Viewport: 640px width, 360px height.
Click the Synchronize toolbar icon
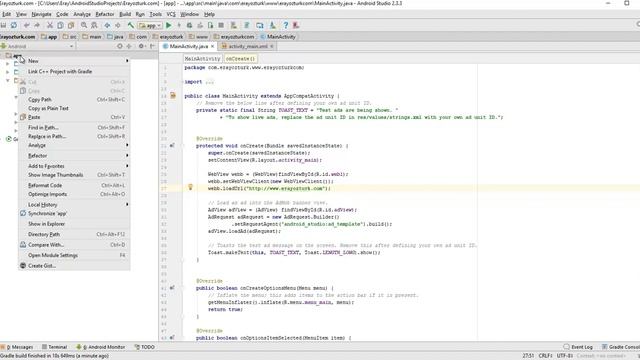tap(14, 25)
